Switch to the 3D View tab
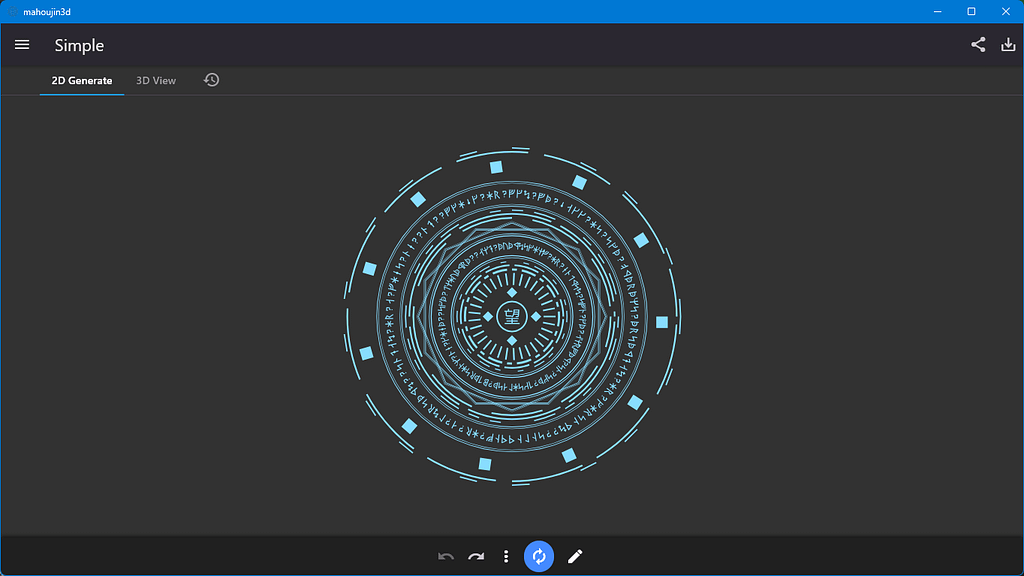Image resolution: width=1024 pixels, height=576 pixels. (156, 79)
